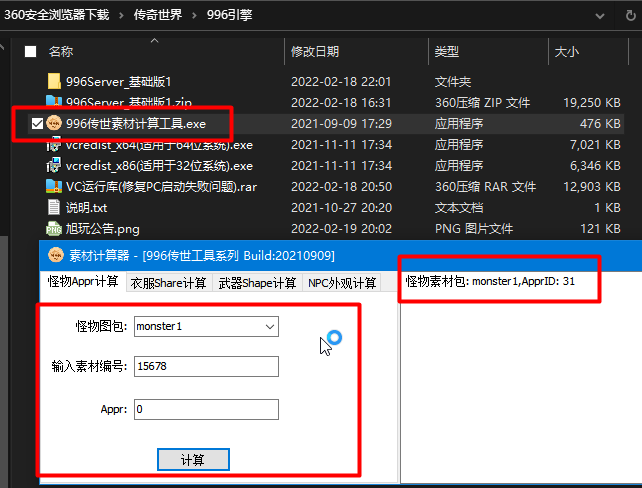
Task: Click the 12,903 KB size cell
Action: 592,187
